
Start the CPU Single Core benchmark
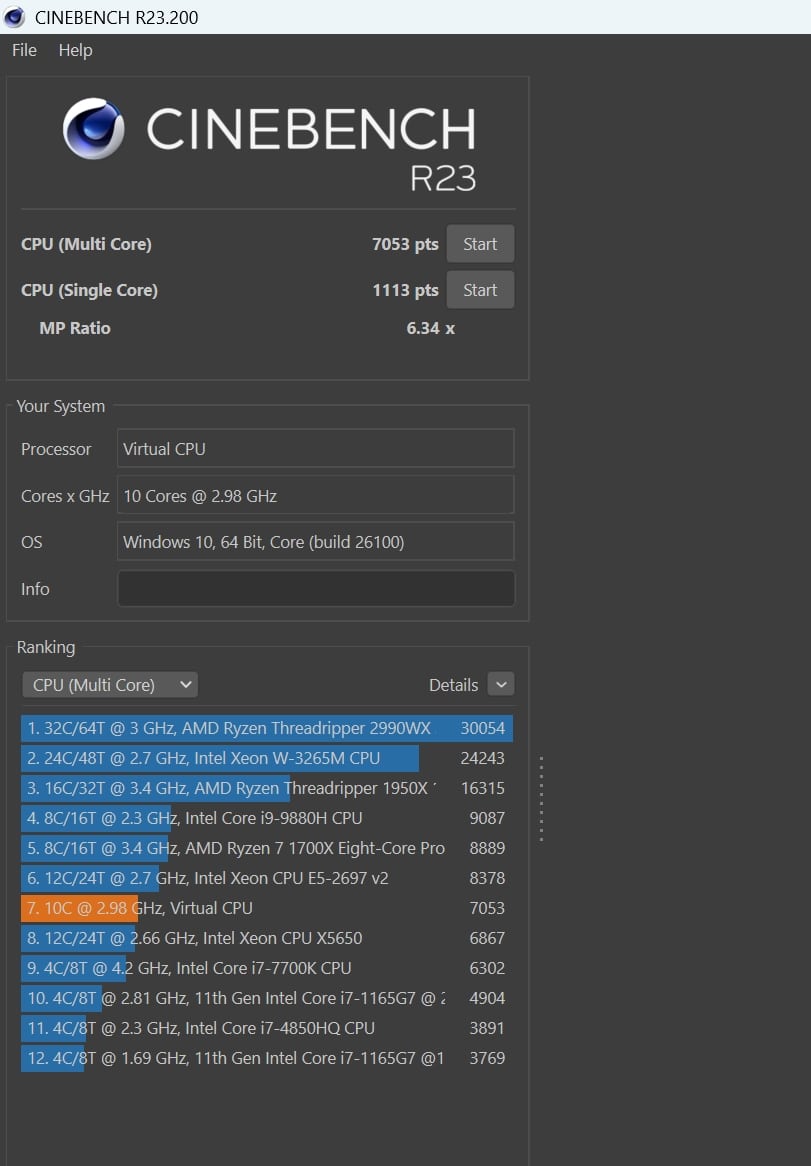(x=480, y=290)
